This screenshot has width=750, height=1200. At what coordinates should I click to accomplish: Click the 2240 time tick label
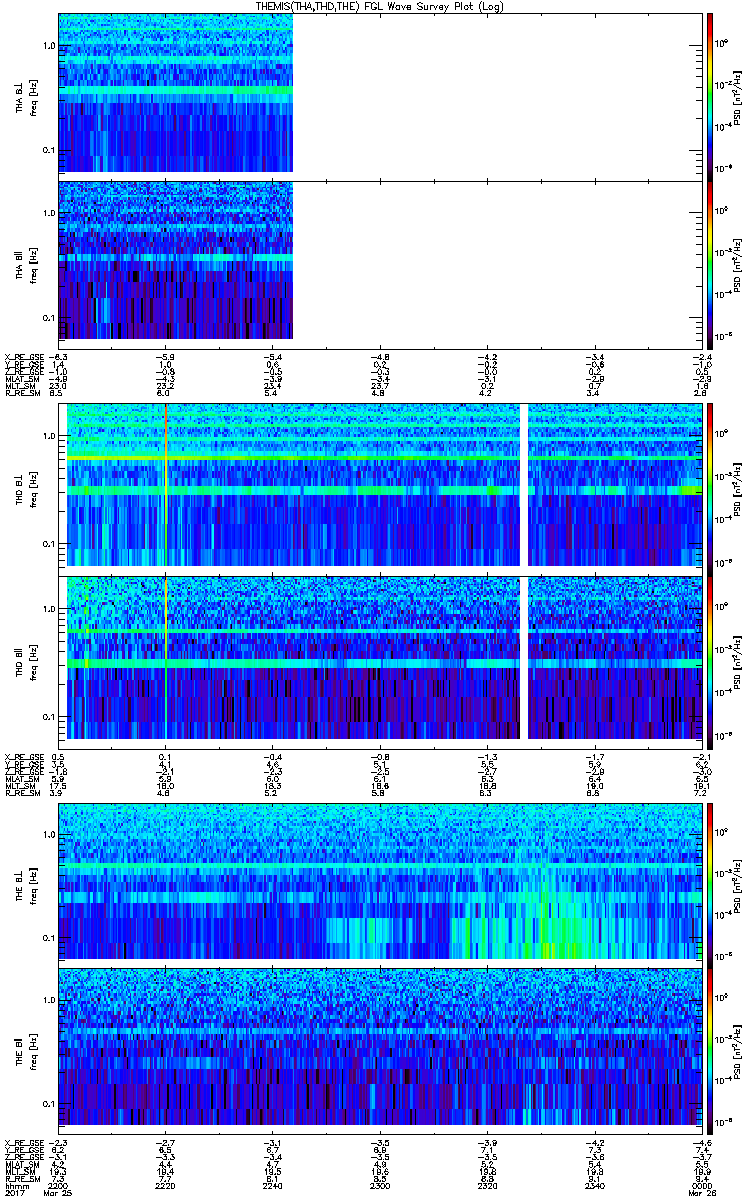click(x=274, y=1186)
